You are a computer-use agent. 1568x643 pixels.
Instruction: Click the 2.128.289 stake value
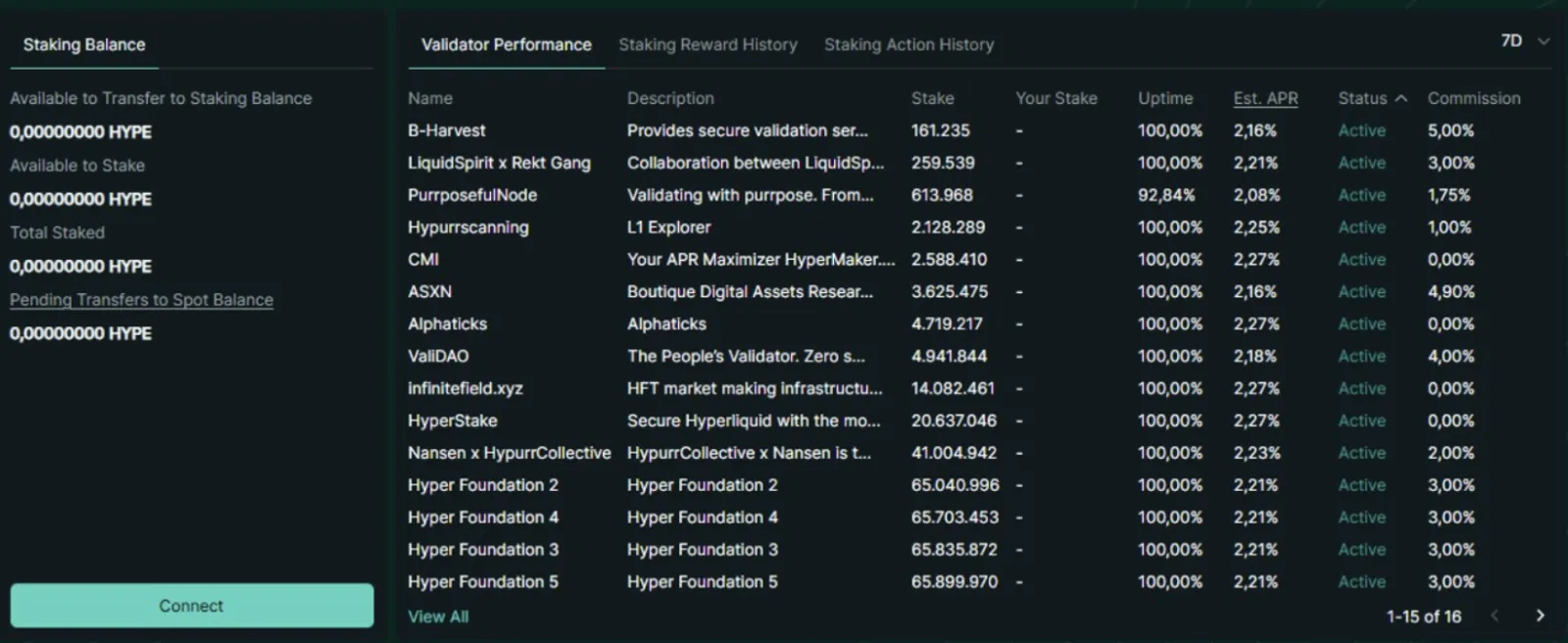949,227
